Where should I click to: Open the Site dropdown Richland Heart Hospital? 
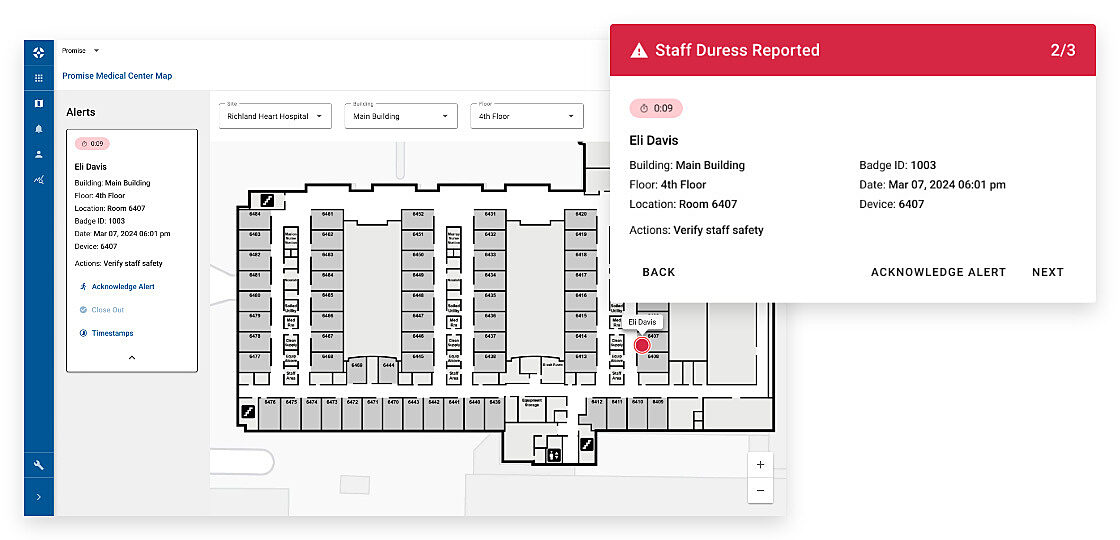275,116
